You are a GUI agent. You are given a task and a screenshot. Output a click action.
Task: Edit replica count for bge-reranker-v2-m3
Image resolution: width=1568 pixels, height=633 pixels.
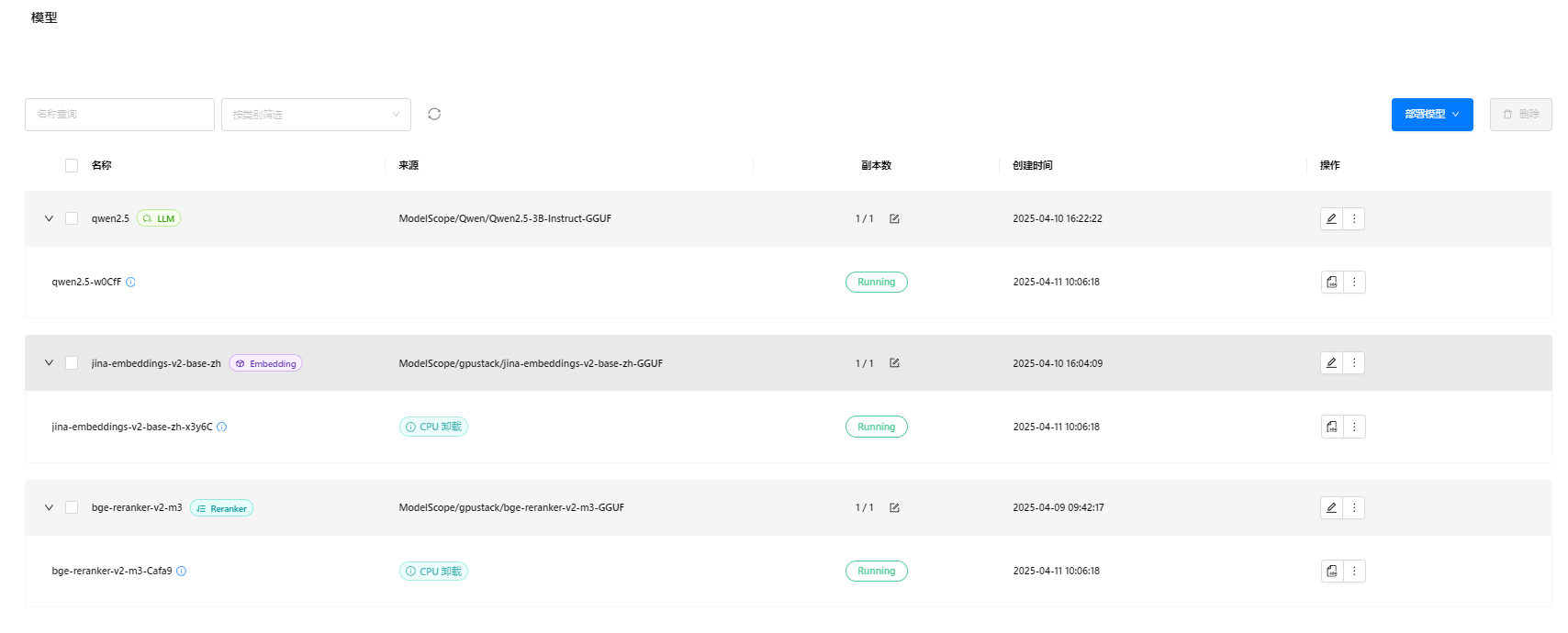(x=894, y=507)
